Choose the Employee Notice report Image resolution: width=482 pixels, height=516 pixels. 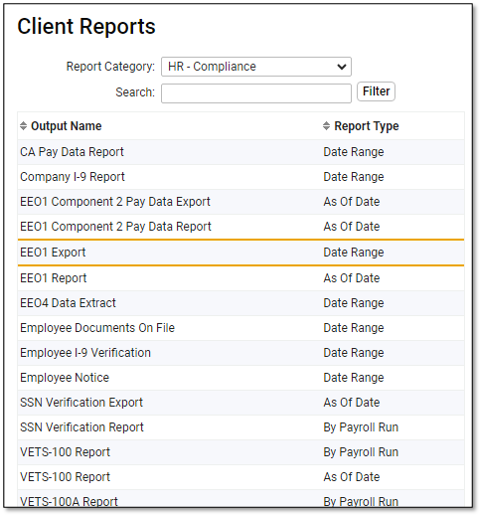pos(241,378)
